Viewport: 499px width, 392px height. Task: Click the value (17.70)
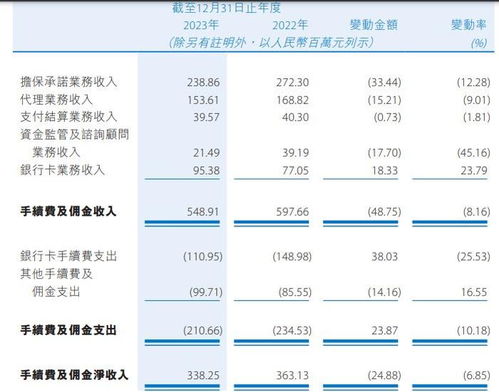pos(384,153)
